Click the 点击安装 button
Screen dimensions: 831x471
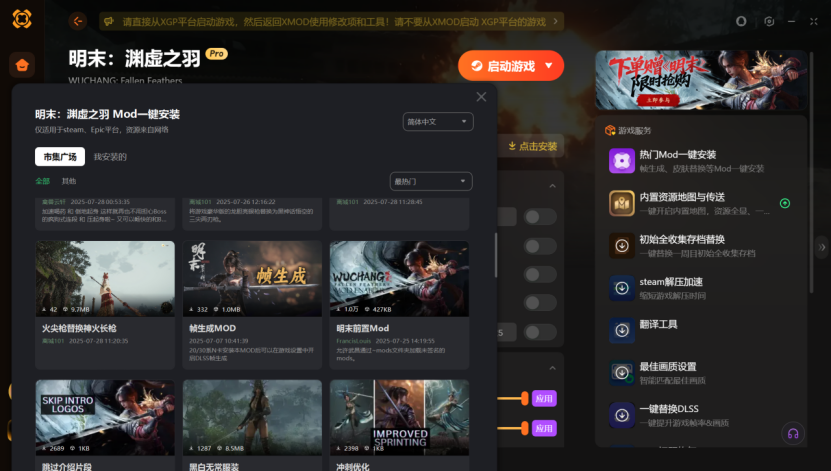(x=532, y=146)
